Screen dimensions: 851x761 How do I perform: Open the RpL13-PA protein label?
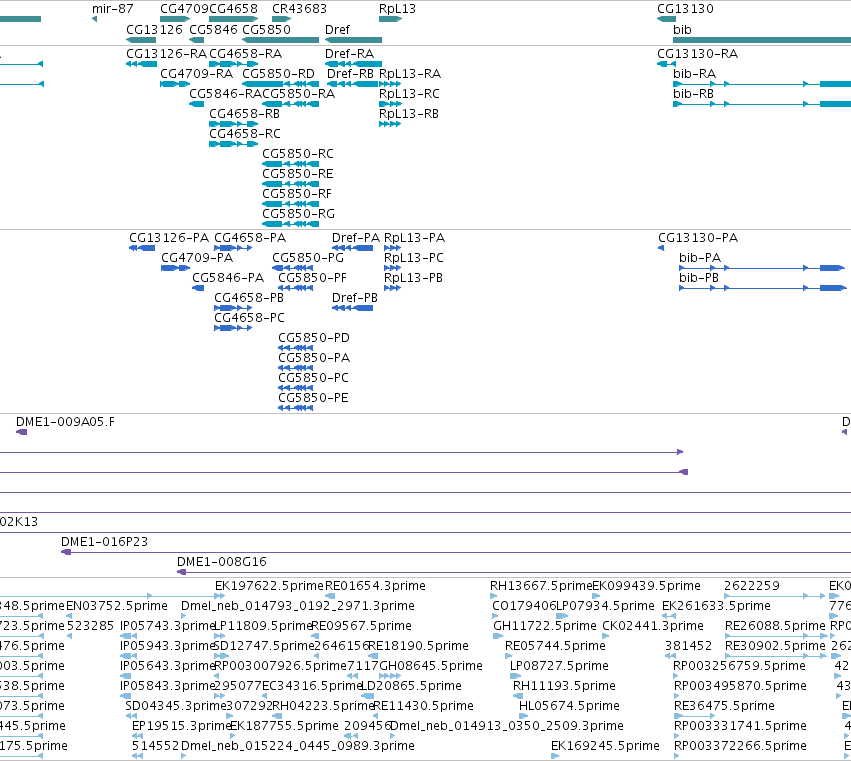pos(414,238)
